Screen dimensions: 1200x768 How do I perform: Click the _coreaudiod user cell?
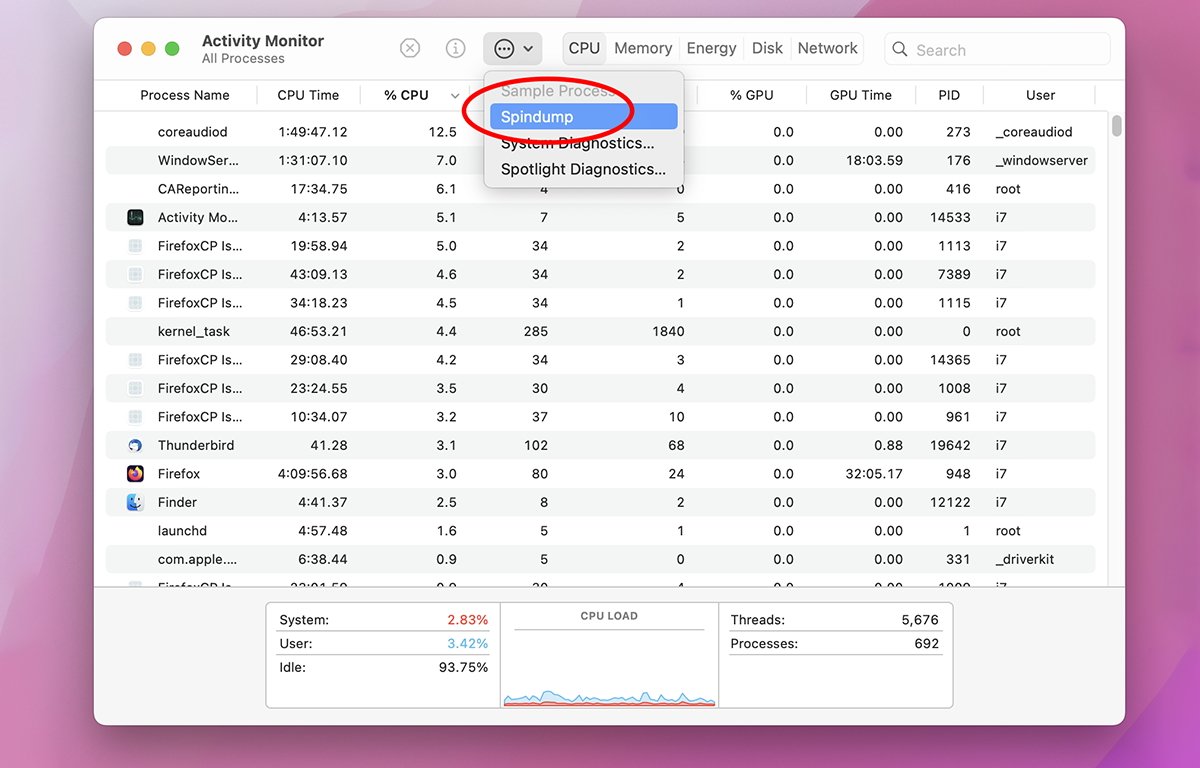click(1034, 132)
